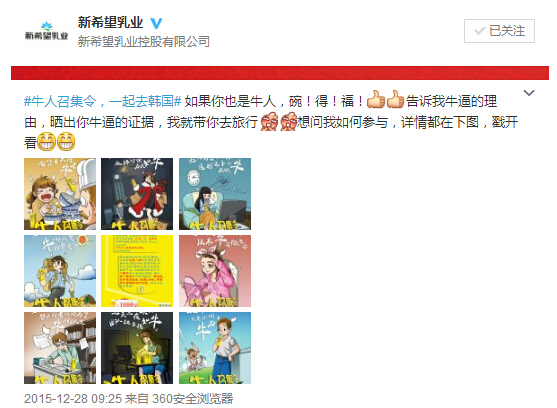Open the #牛人召集令，一起去韩国# hashtag link
This screenshot has height=408, width=557.
click(x=103, y=102)
